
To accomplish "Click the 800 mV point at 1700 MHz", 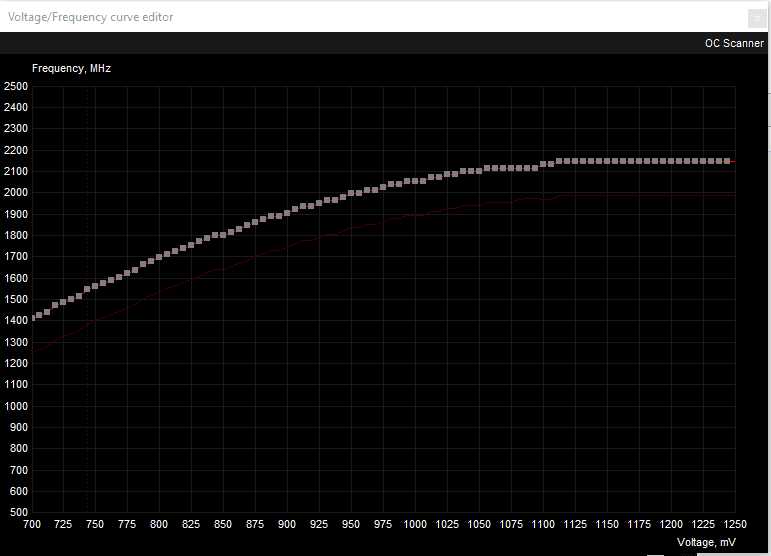I will [159, 257].
